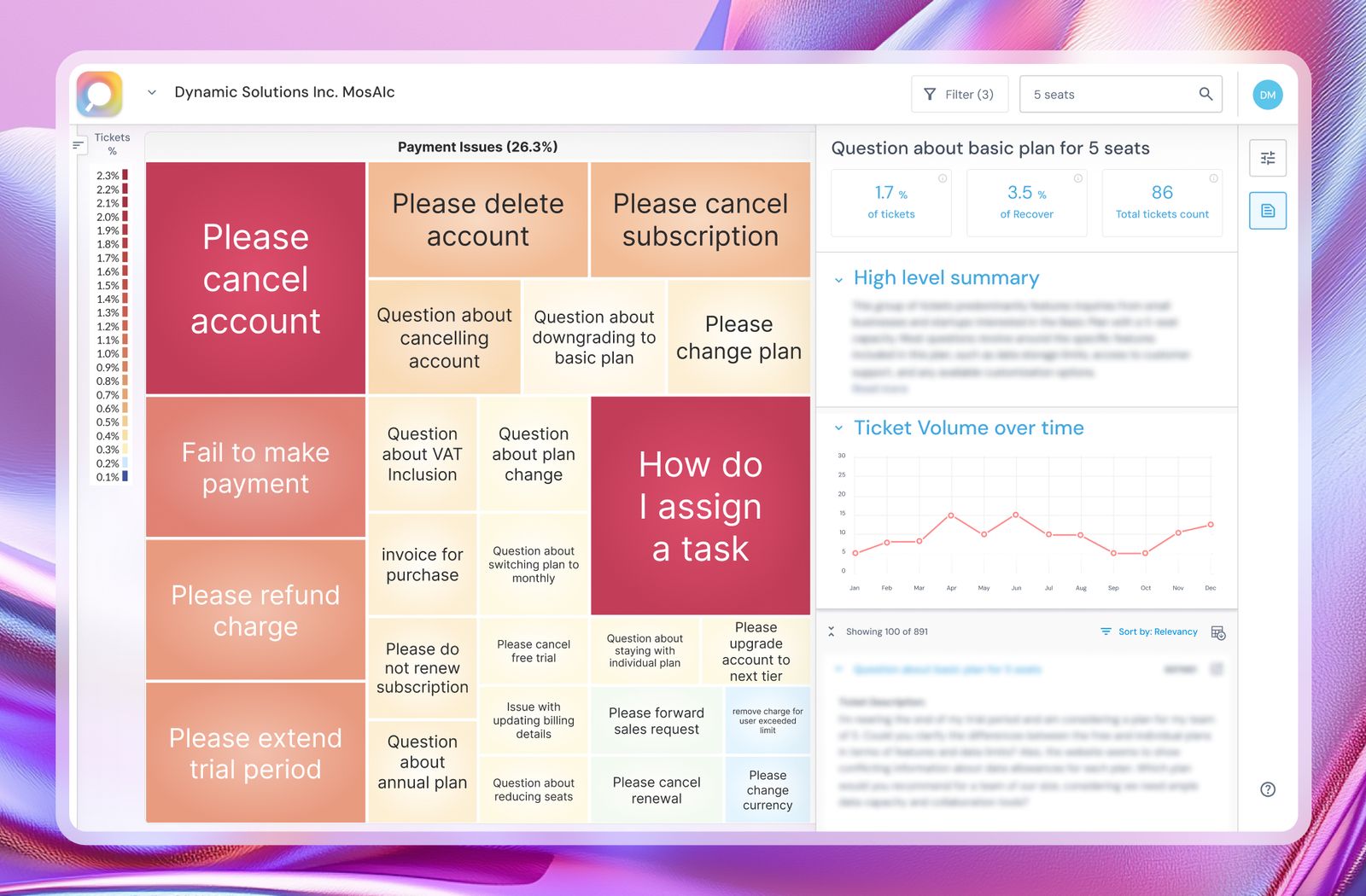Open display settings via the sliders icon

click(1267, 158)
